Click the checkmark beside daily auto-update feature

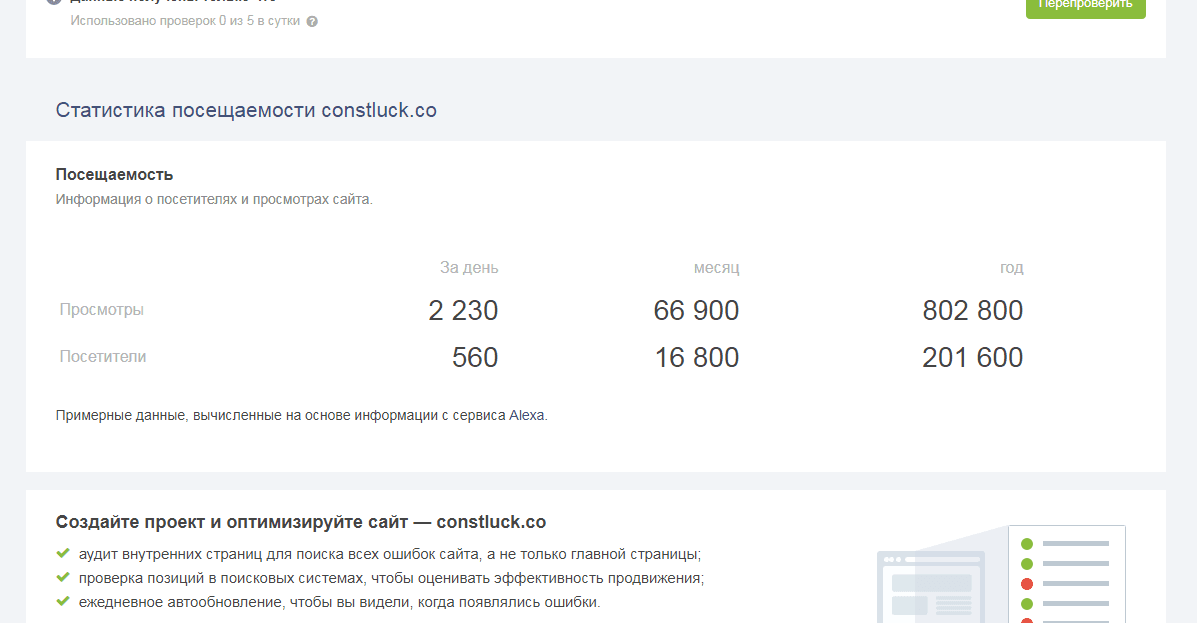pos(62,600)
